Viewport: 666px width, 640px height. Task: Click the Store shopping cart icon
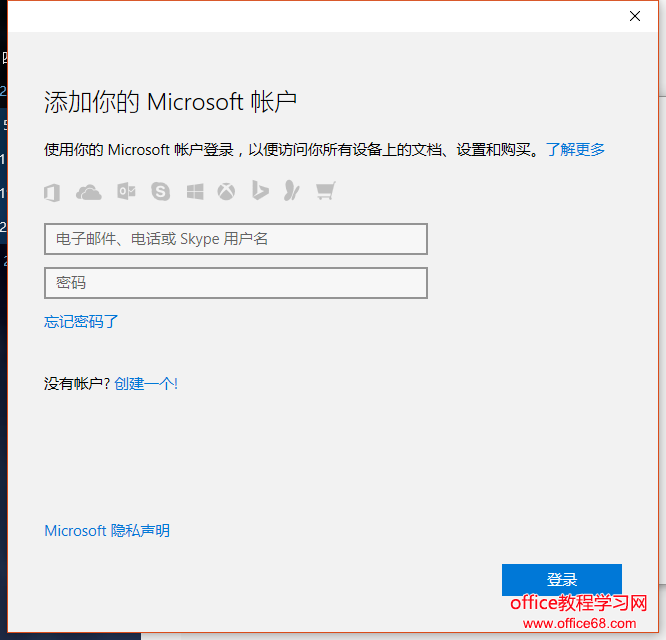[x=326, y=191]
